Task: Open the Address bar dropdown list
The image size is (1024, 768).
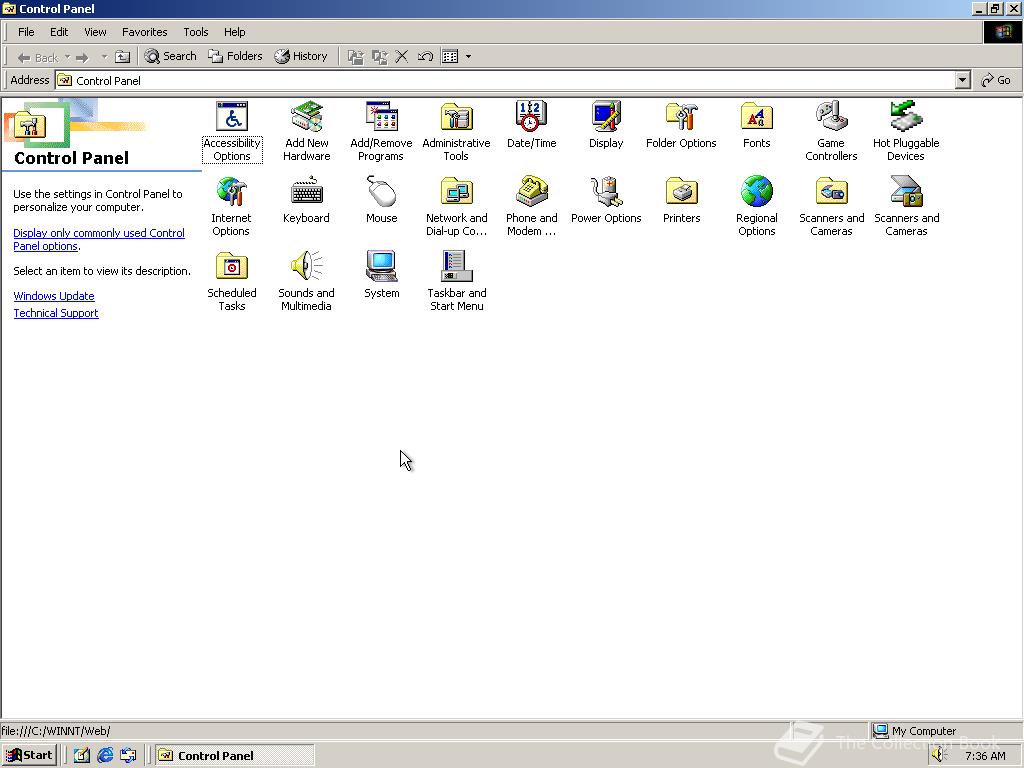Action: pos(962,80)
